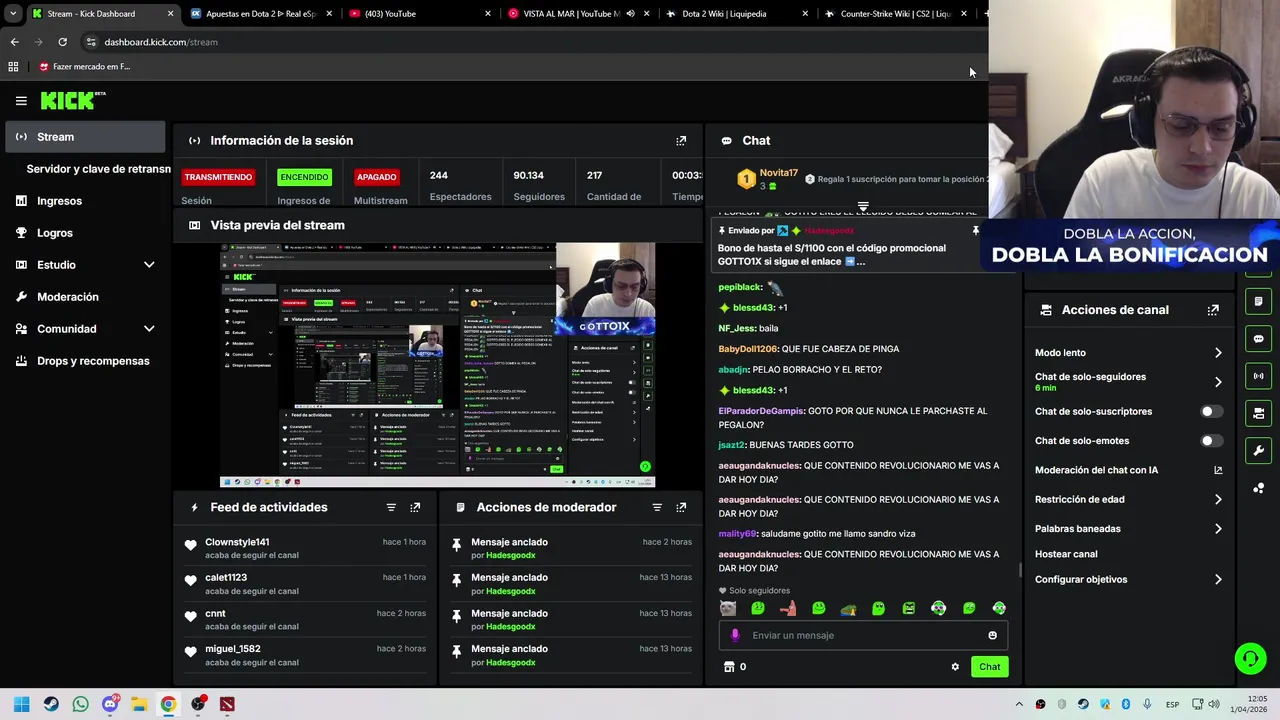Open the Kick hamburger menu
Image resolution: width=1280 pixels, height=720 pixels.
pos(21,100)
